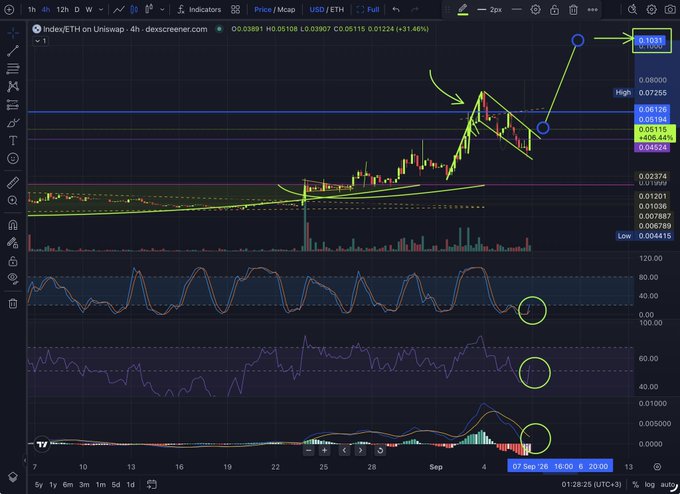Collapse the indicator legend showing 1
680x494 pixels.
pyautogui.click(x=40, y=41)
